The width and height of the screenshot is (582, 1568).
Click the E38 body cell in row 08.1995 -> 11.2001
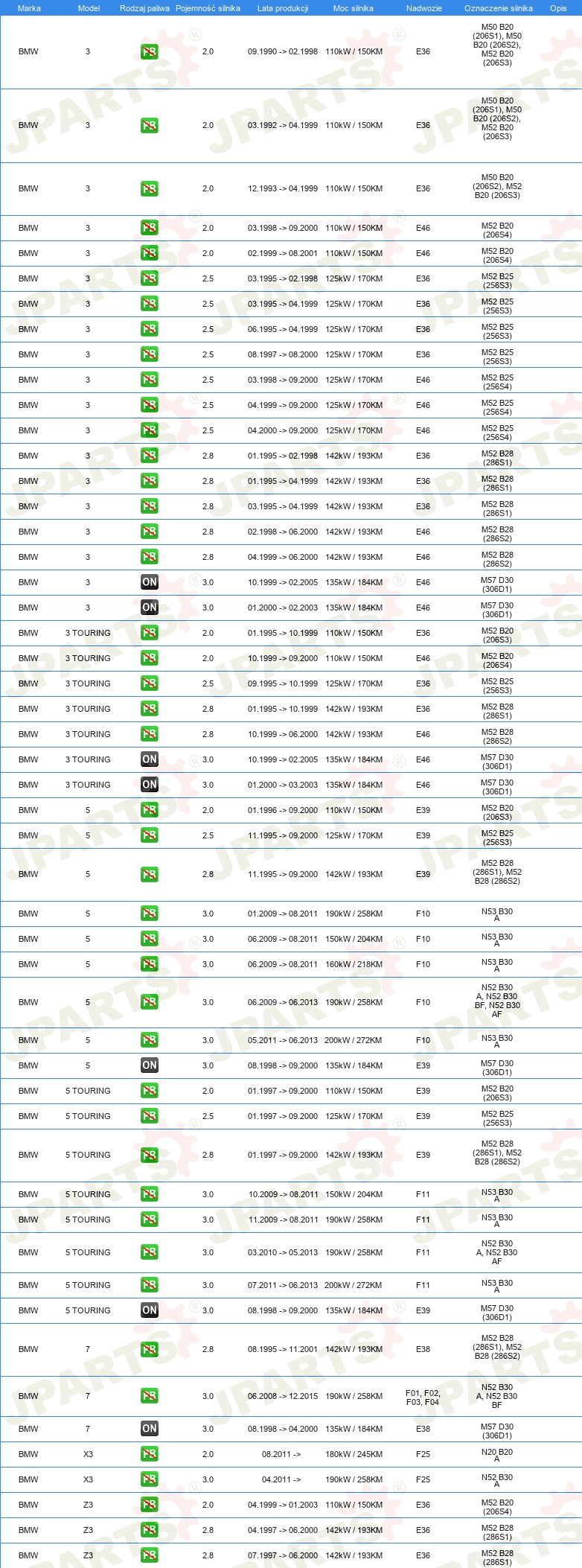[423, 1350]
